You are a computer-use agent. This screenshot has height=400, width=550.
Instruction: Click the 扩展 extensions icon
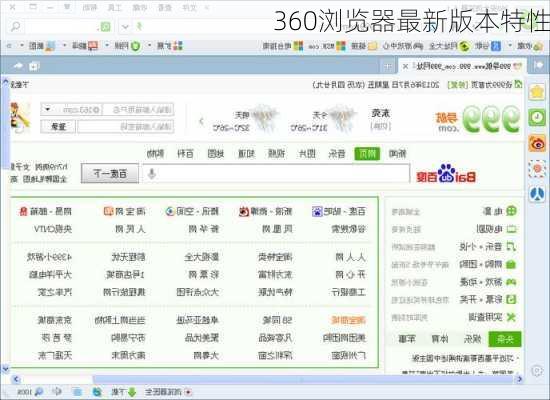click(178, 46)
